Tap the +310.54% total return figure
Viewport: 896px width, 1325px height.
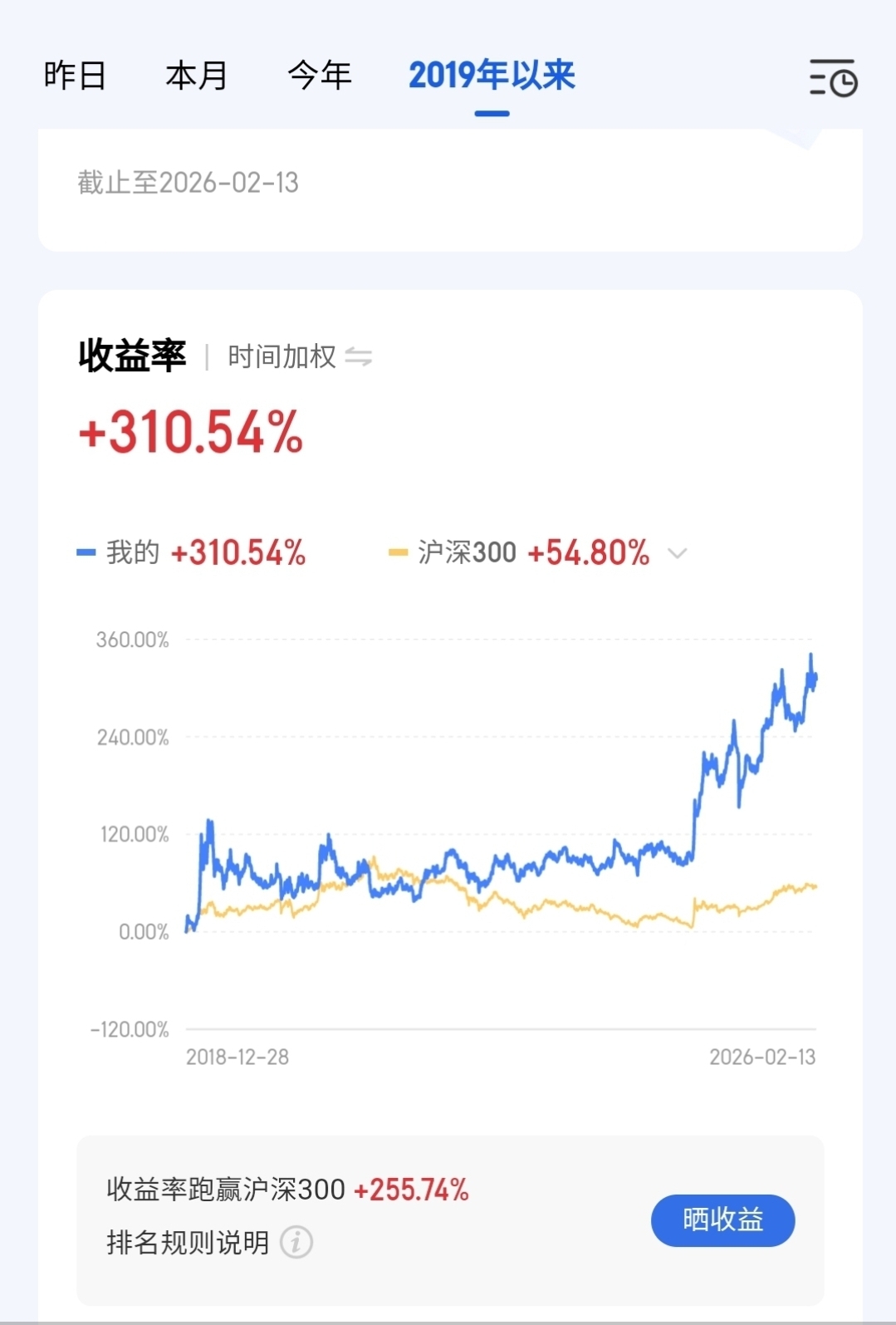tap(191, 433)
